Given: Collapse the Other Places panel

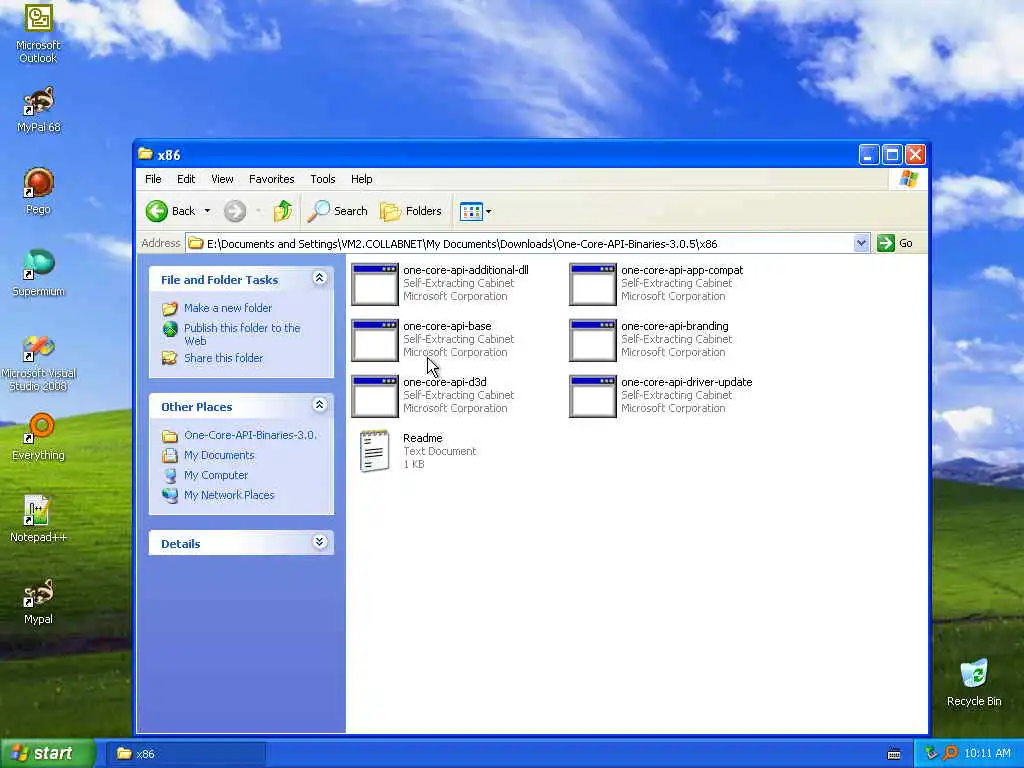Looking at the screenshot, I should [319, 405].
